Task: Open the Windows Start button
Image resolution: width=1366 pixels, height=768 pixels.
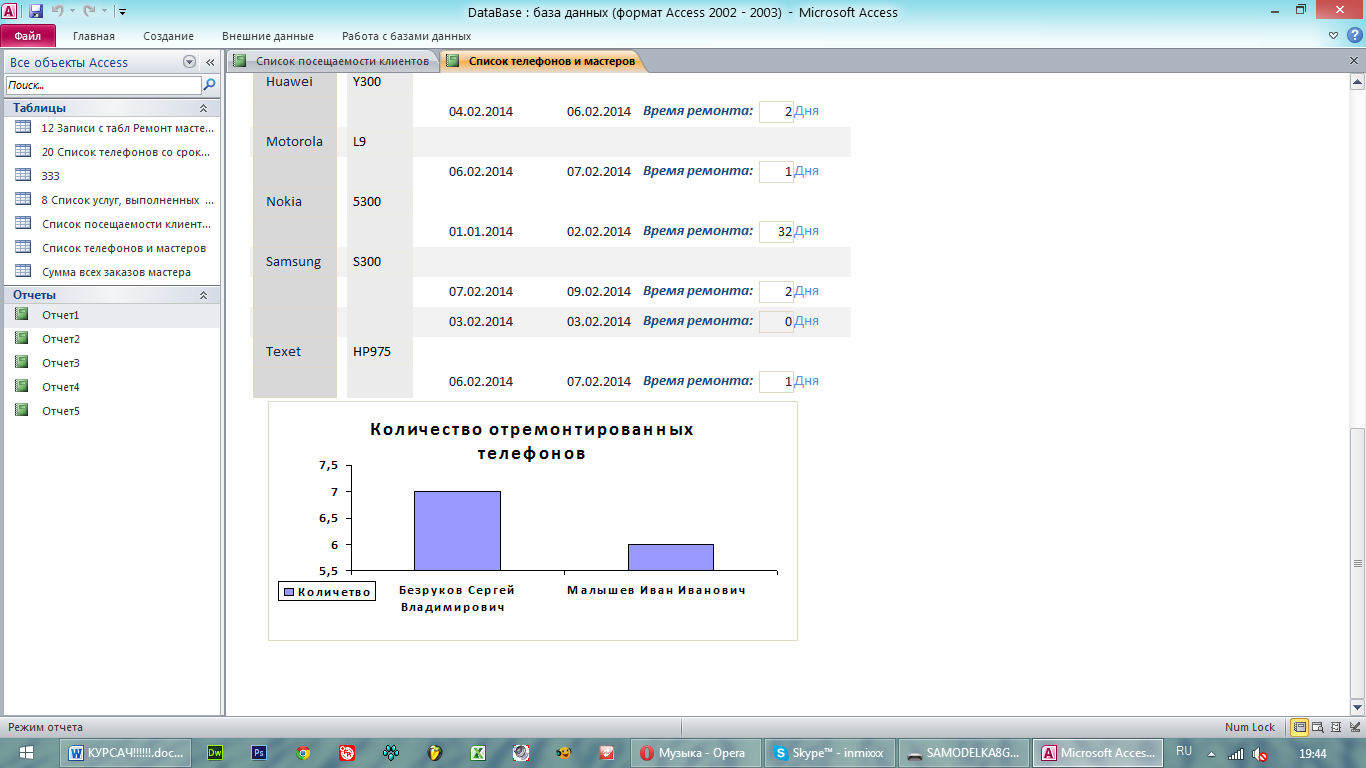Action: tap(27, 753)
